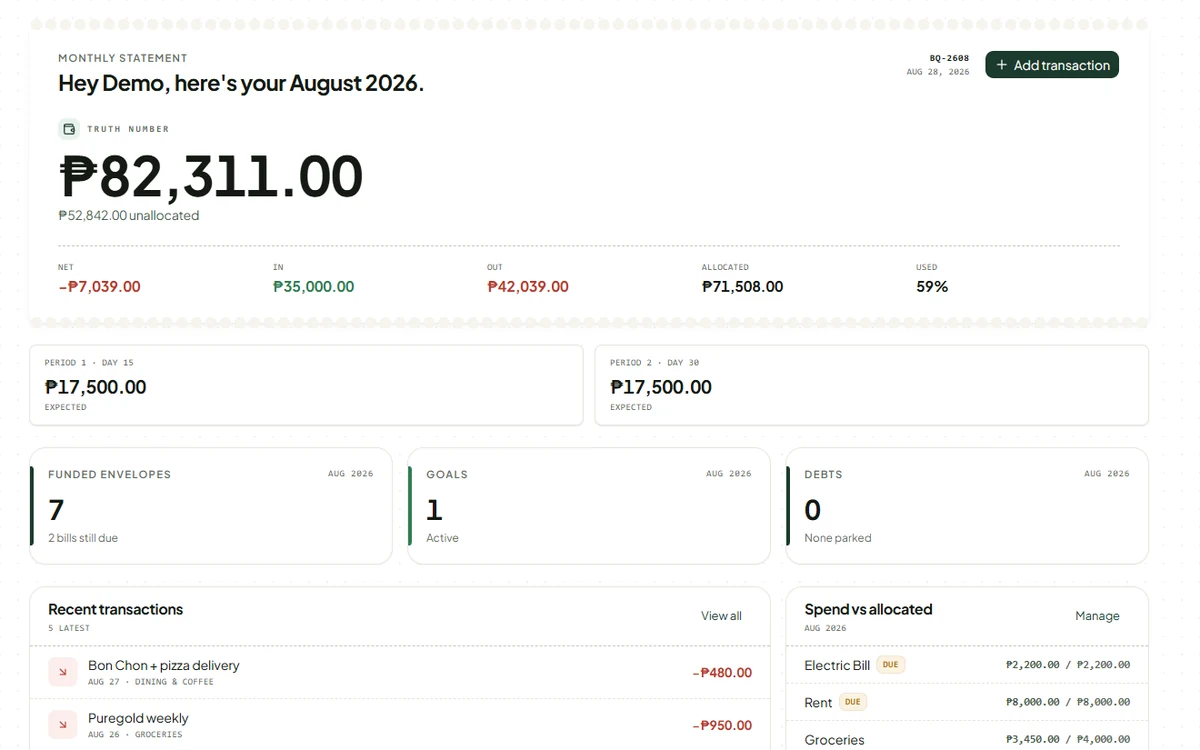
Task: Open View all recent transactions
Action: (721, 616)
